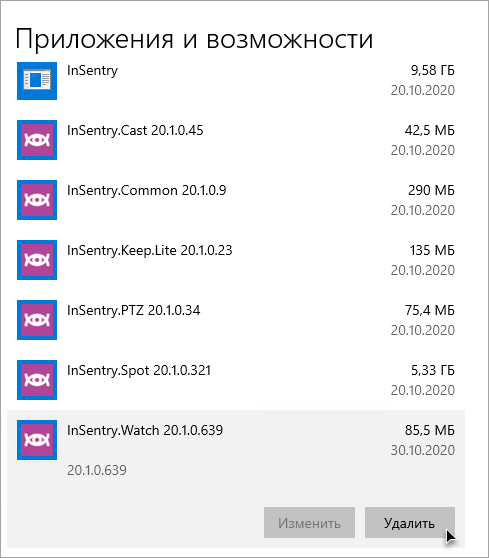Select the InSentry 9,58 ГБ entry
The height and width of the screenshot is (558, 489).
click(236, 81)
